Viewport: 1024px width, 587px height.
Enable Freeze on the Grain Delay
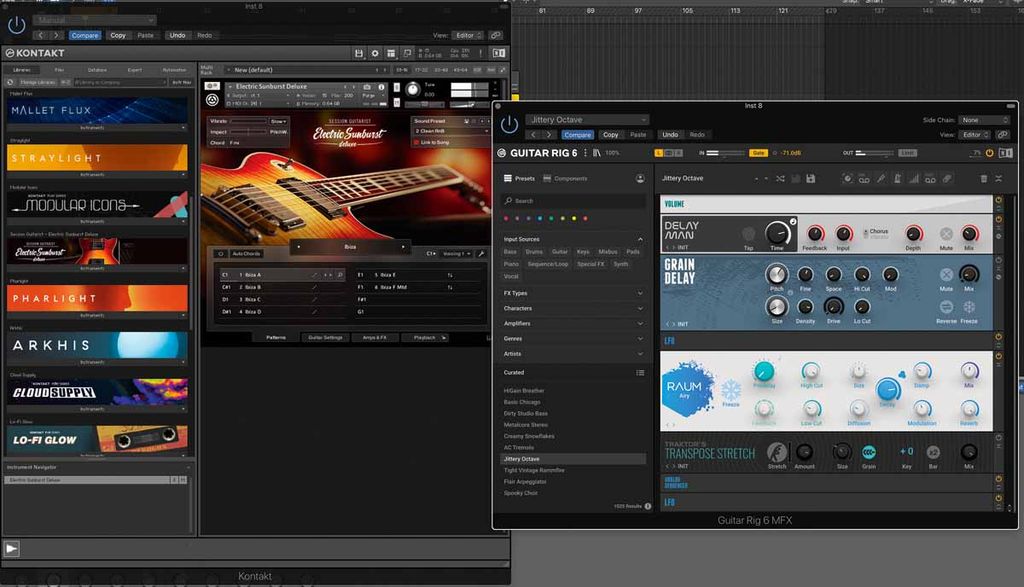click(970, 305)
